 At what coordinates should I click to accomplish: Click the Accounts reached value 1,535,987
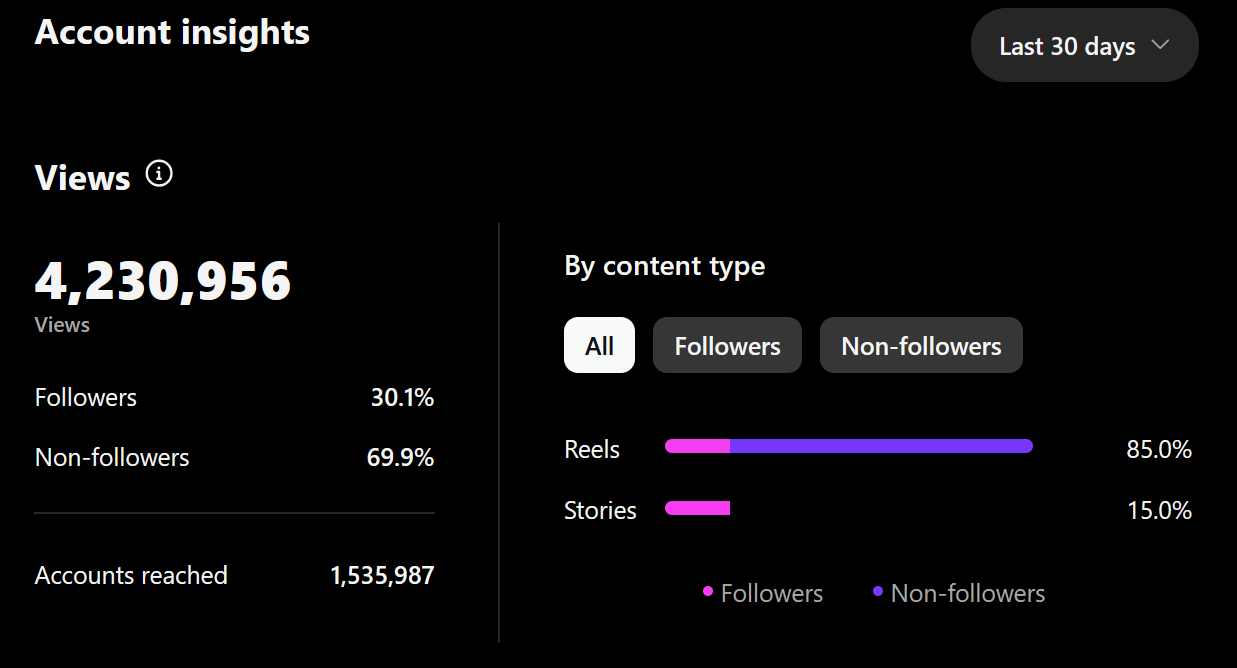[382, 575]
